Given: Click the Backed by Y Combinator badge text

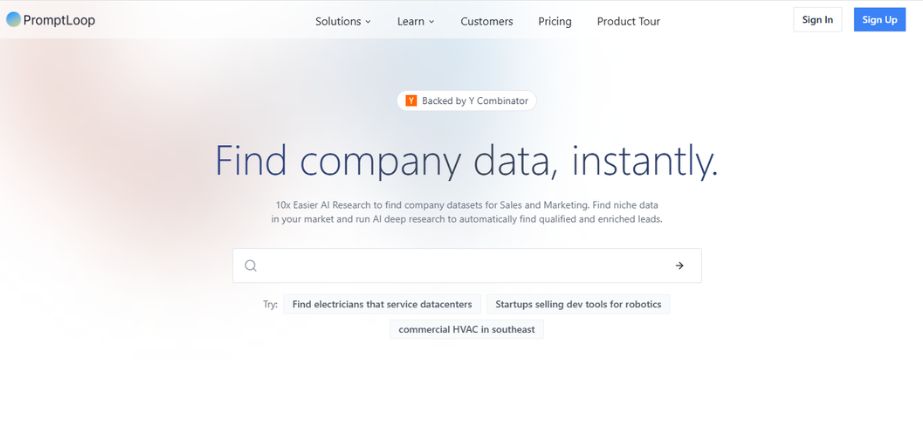Looking at the screenshot, I should [475, 101].
